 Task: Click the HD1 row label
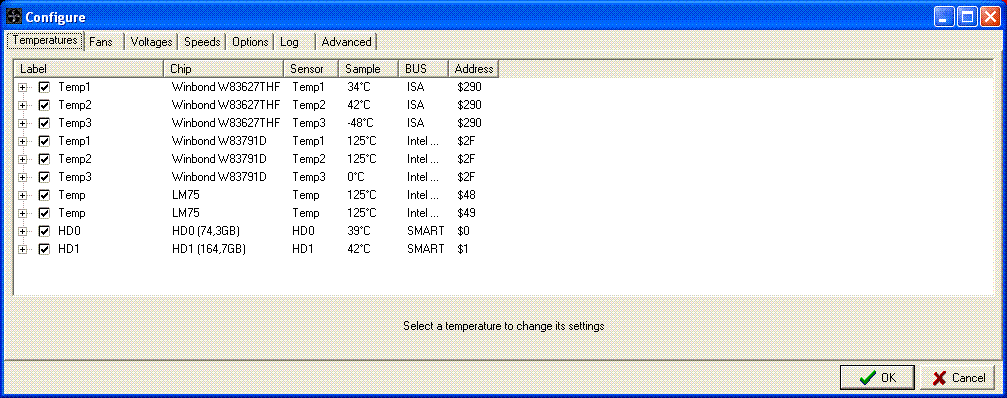[68, 248]
